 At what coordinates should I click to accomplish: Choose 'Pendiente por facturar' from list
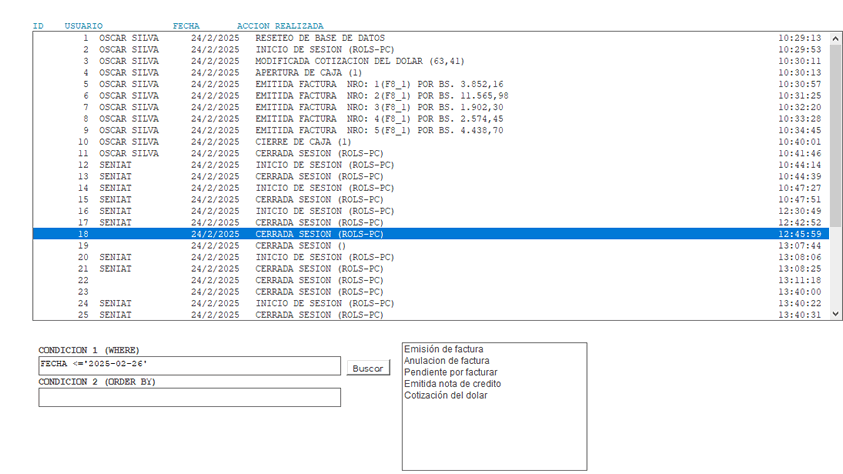coord(451,372)
